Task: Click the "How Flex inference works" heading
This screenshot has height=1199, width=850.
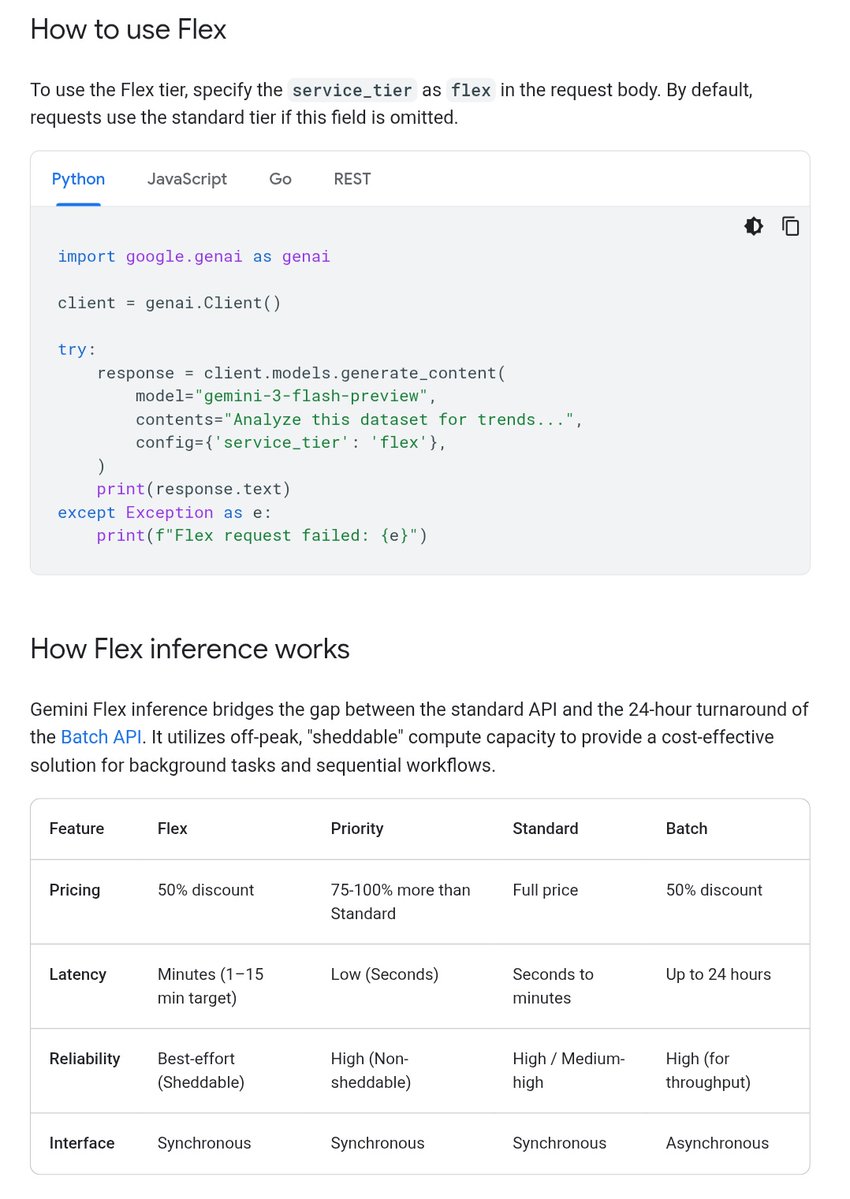Action: pos(190,649)
